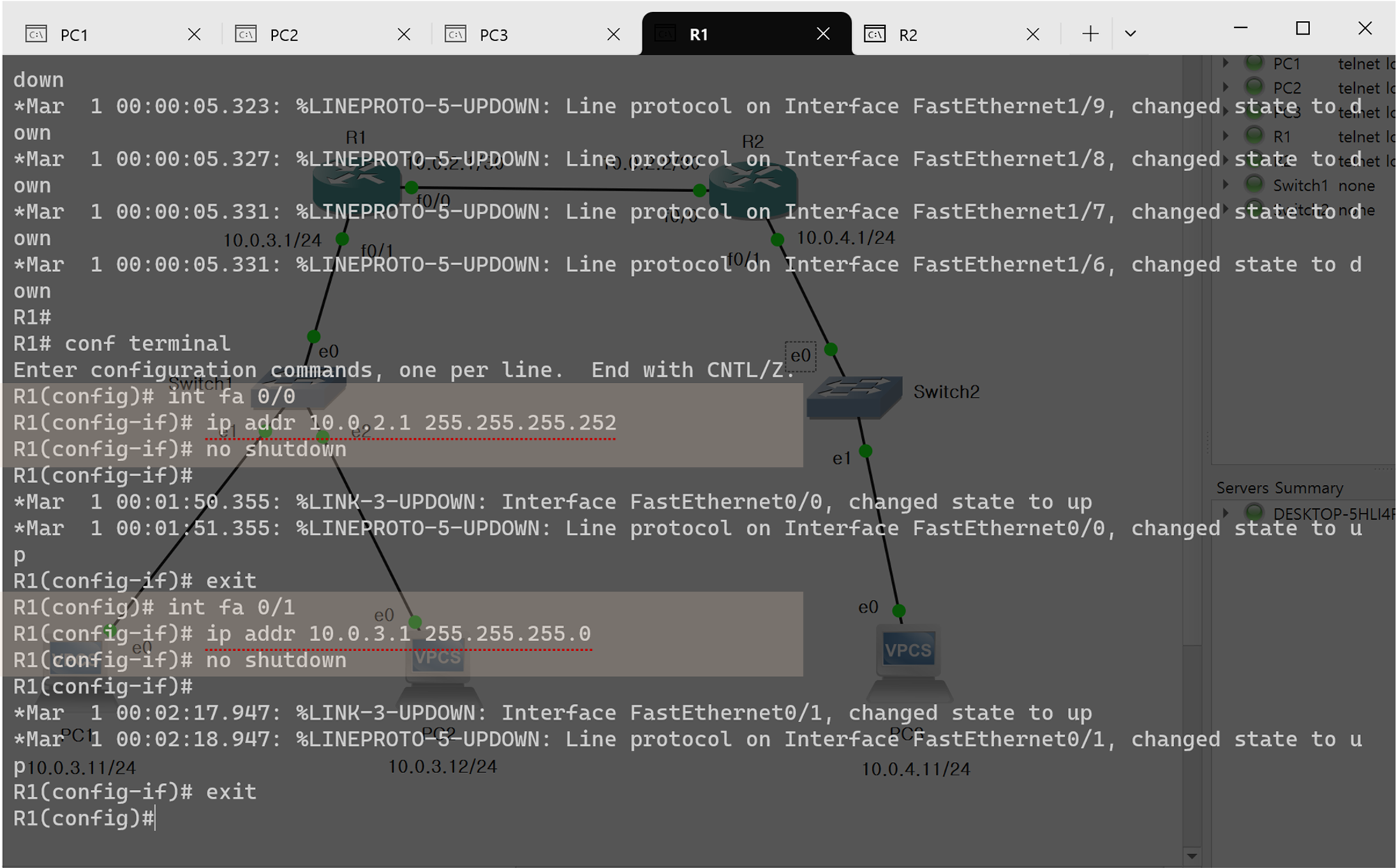The height and width of the screenshot is (868, 1396).
Task: Click the R2 tab console icon
Action: [875, 33]
